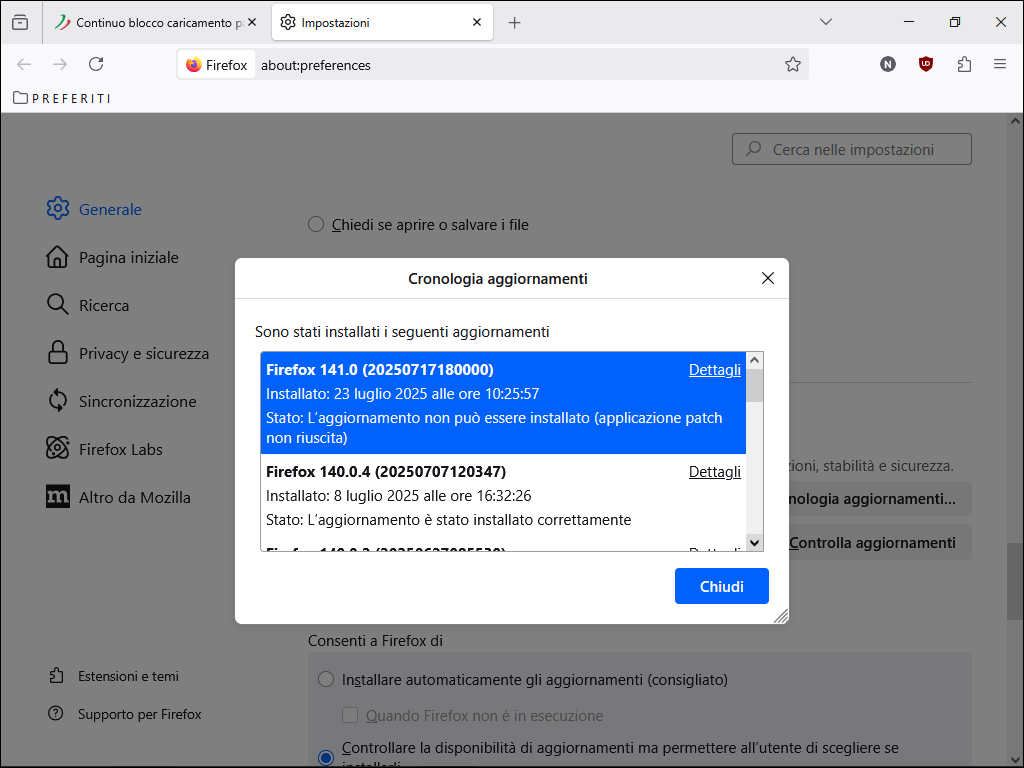Switch to the Continuo blocco caricamento tab
This screenshot has width=1024, height=768.
[157, 23]
